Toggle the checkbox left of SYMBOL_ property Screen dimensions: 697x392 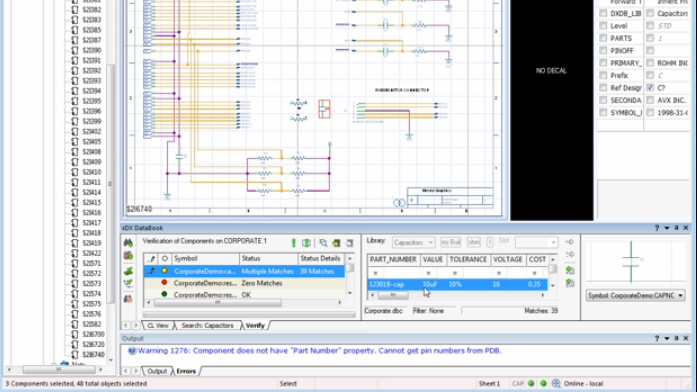tap(603, 113)
